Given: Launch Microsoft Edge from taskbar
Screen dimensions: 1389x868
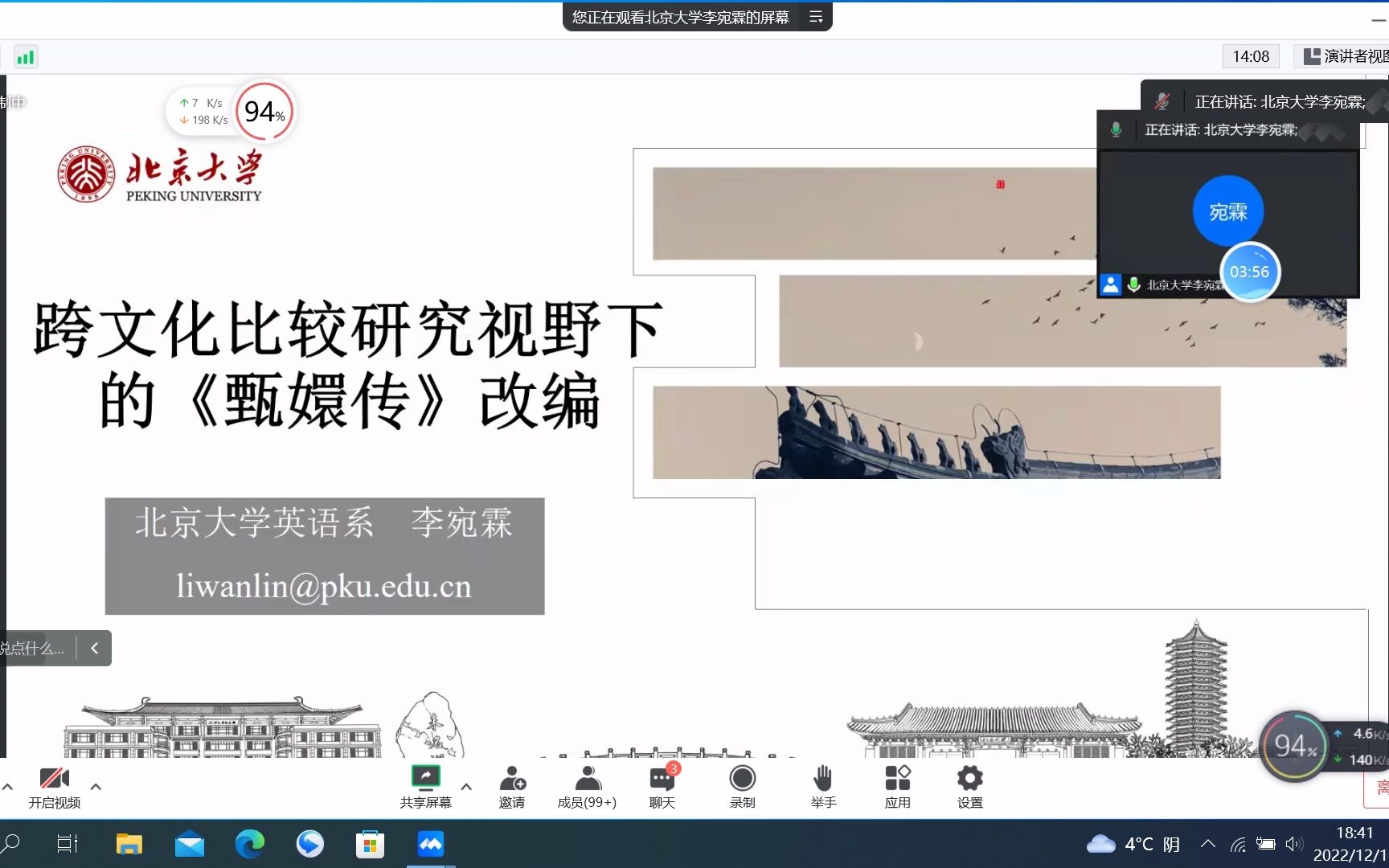Looking at the screenshot, I should [250, 844].
